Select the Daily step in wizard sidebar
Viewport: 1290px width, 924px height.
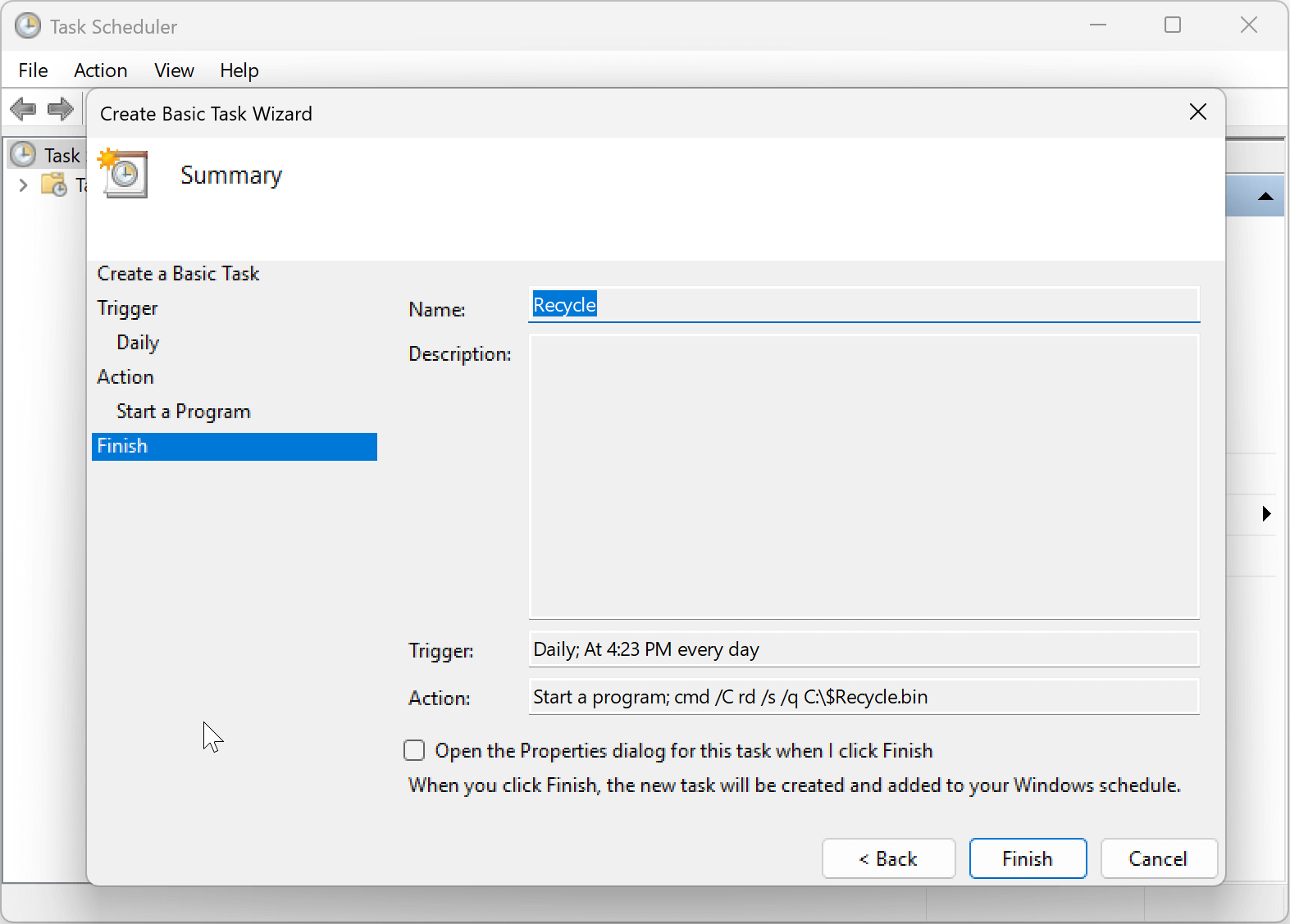(138, 343)
